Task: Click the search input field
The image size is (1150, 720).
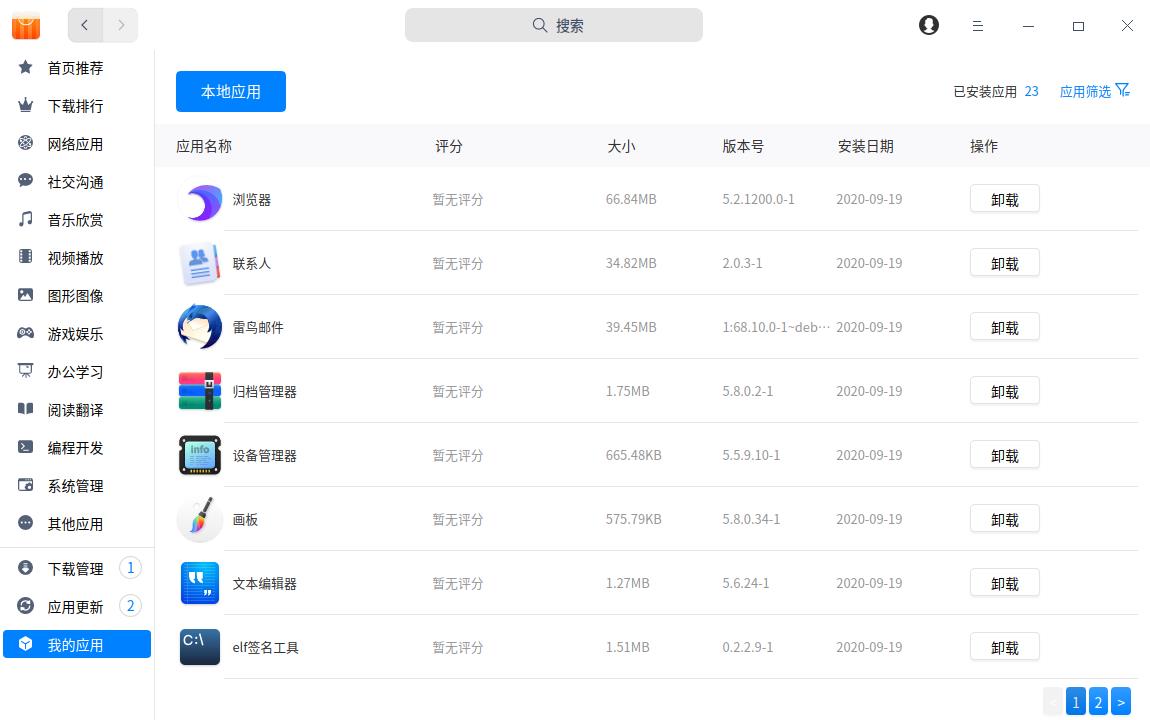Action: point(554,26)
